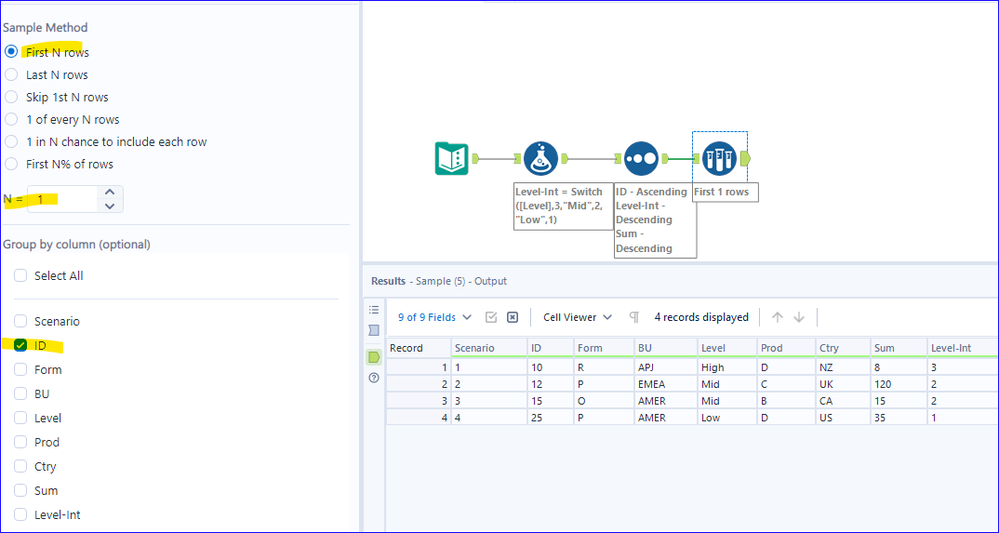Click the BU column header
999x533 pixels.
[665, 348]
